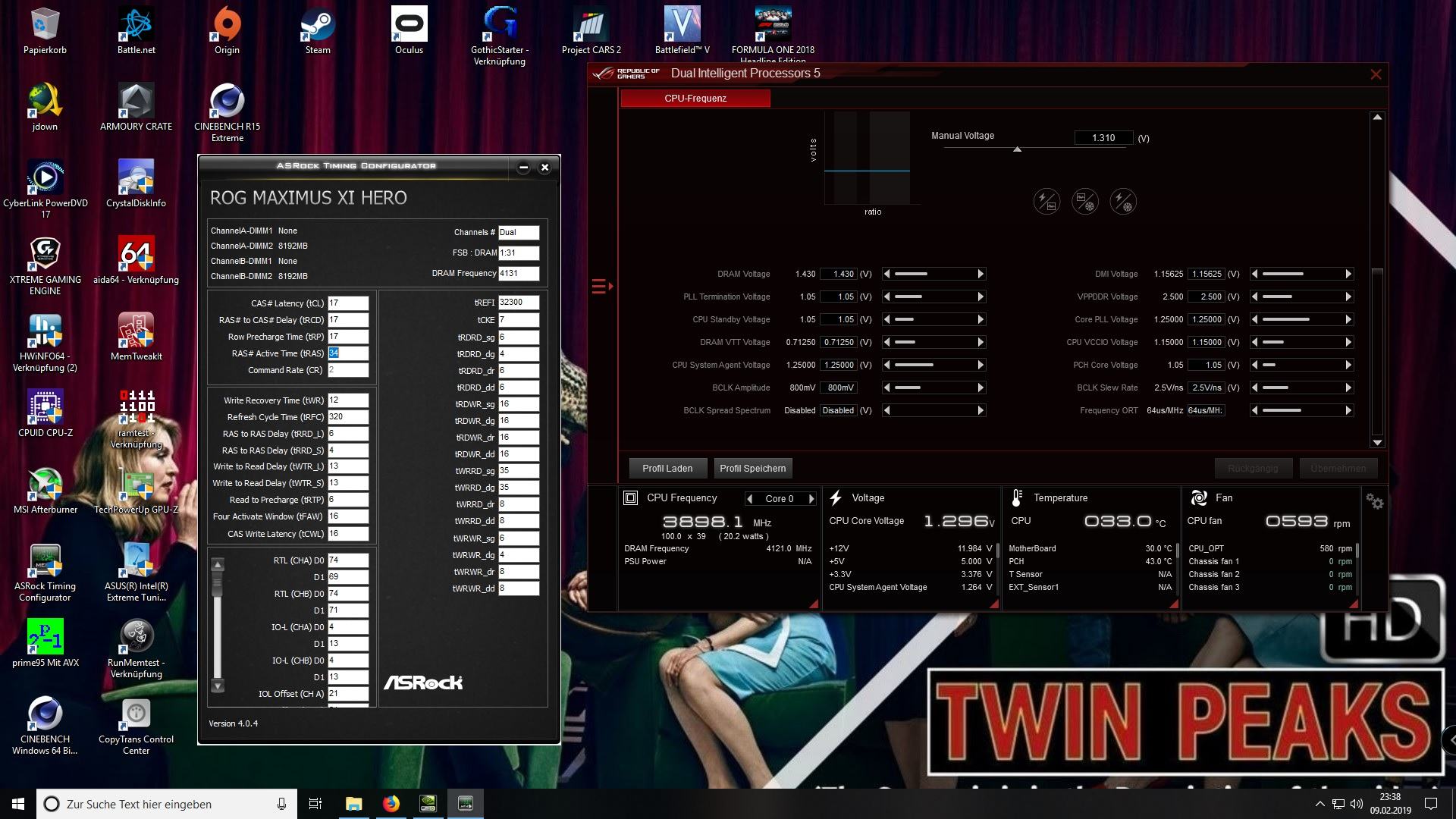Select the MemTweakIt desktop icon
The height and width of the screenshot is (819, 1456).
coord(136,337)
